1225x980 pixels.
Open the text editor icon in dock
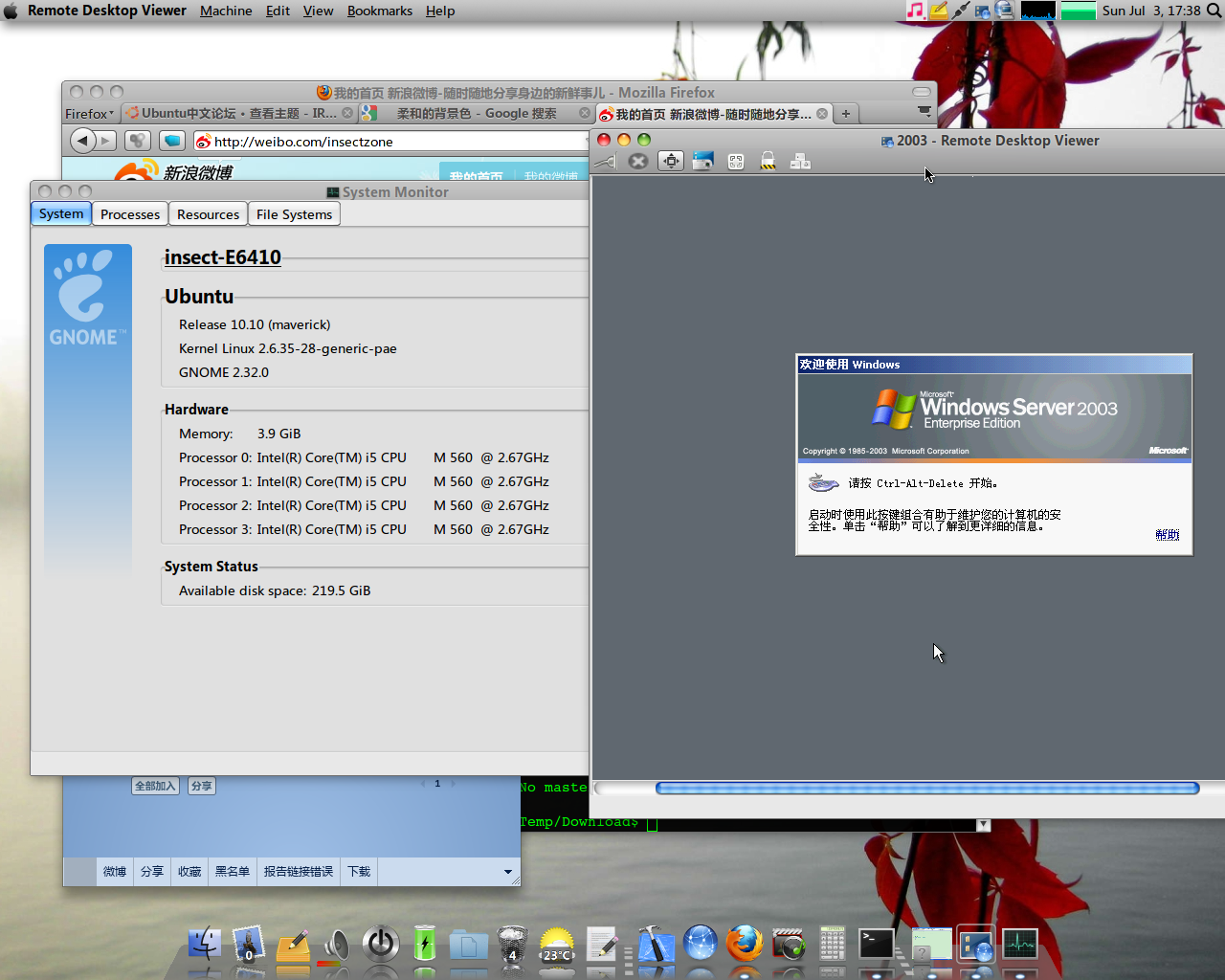(602, 945)
